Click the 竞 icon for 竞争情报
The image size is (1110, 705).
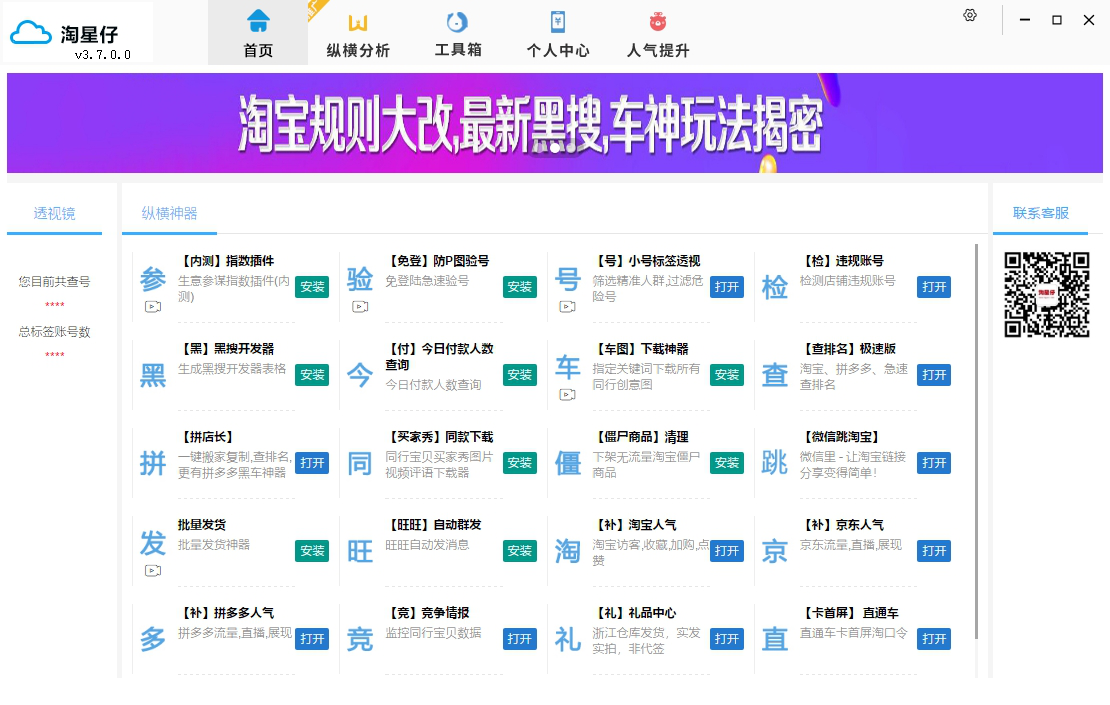pos(360,639)
